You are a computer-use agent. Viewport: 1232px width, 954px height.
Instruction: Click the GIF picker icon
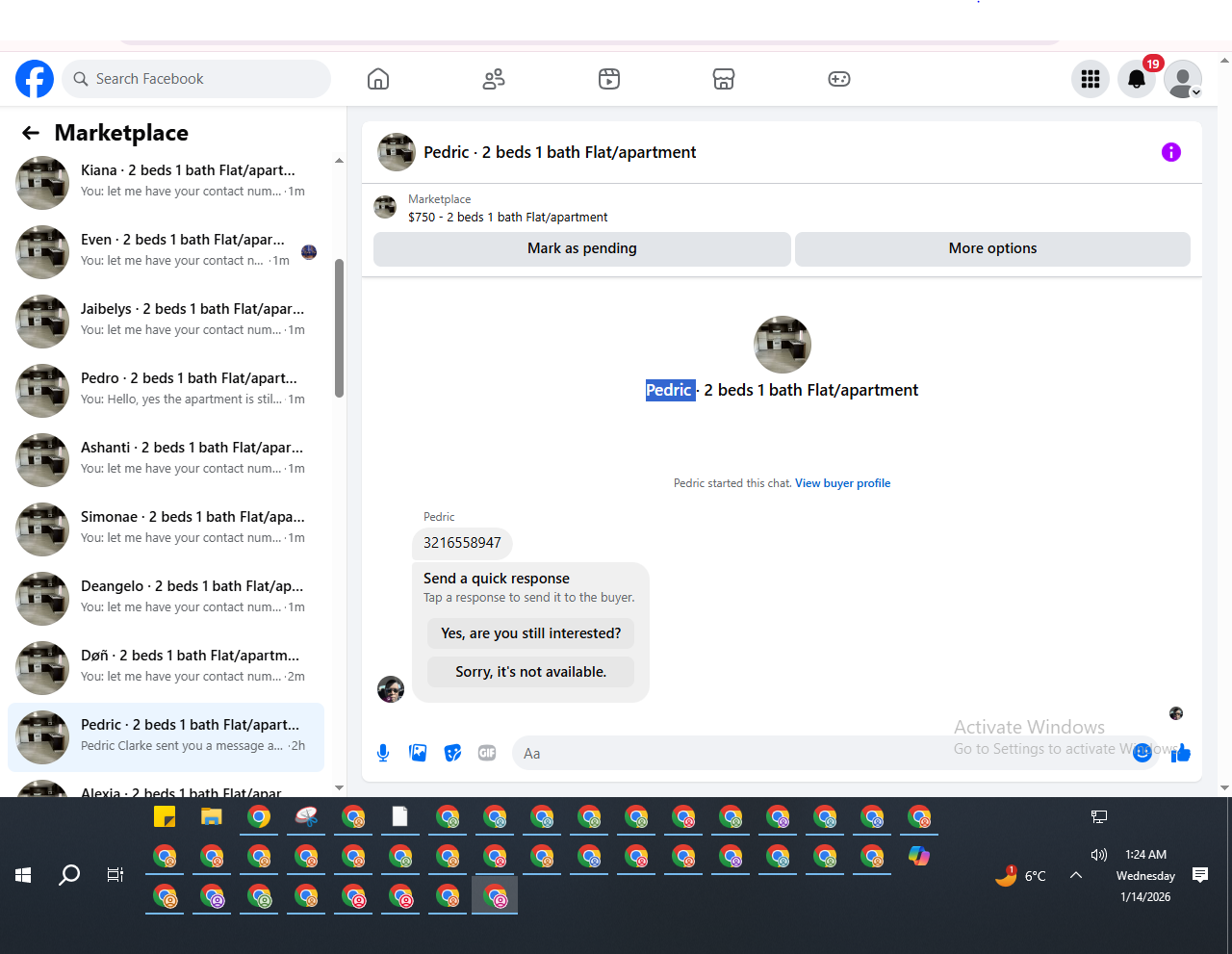point(487,753)
